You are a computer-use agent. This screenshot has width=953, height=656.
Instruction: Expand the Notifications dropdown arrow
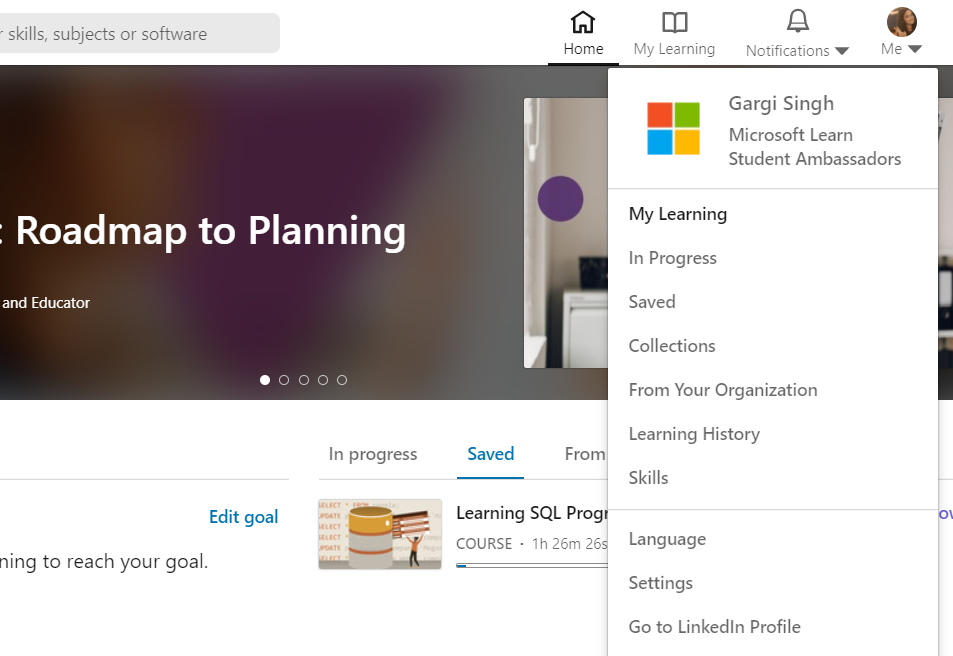pos(842,50)
